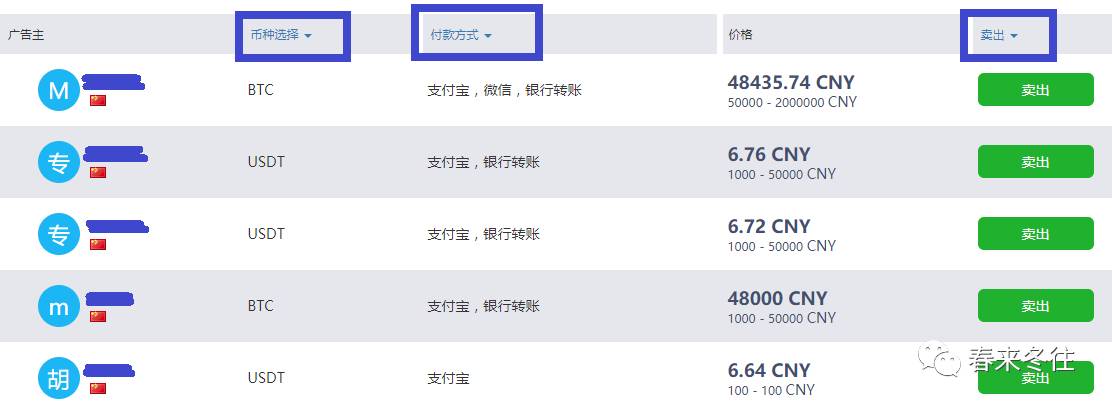Image resolution: width=1112 pixels, height=409 pixels.
Task: Sell USDT at 6.72 CNY
Action: pyautogui.click(x=1035, y=234)
